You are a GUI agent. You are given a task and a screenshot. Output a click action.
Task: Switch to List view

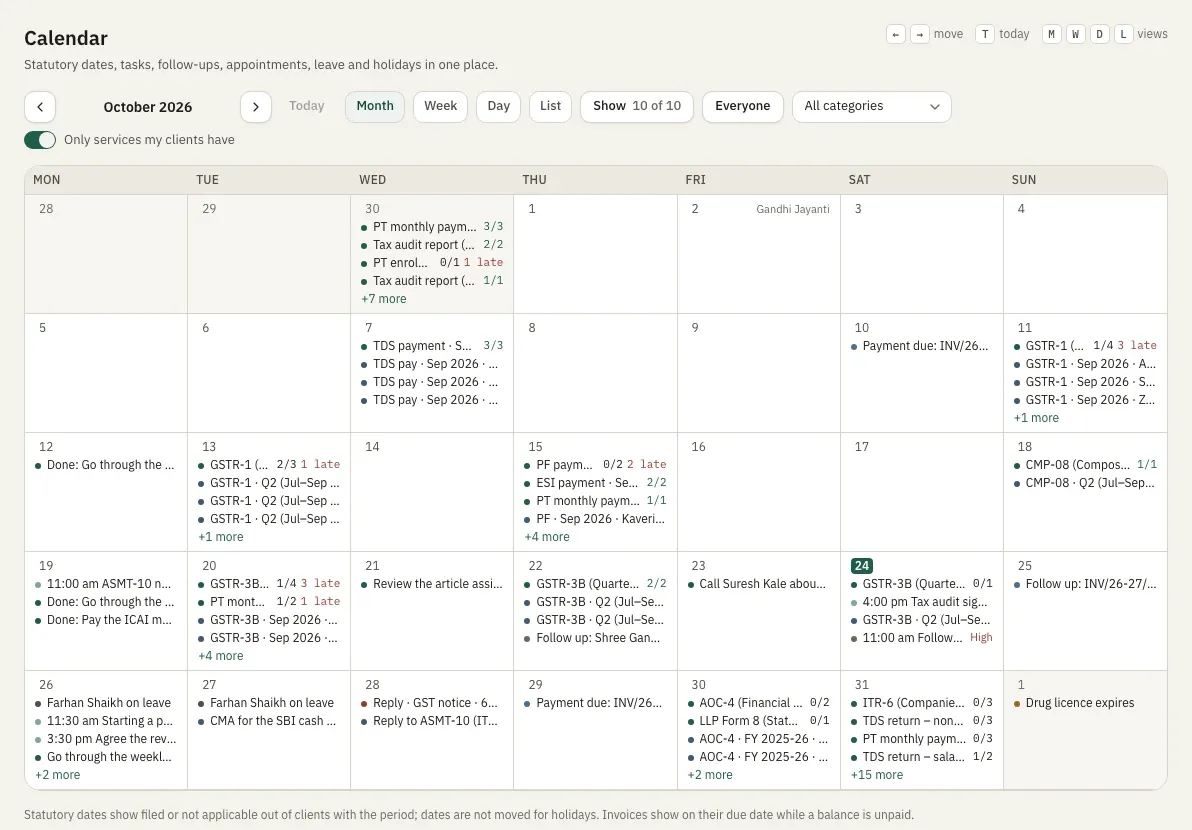(x=550, y=107)
